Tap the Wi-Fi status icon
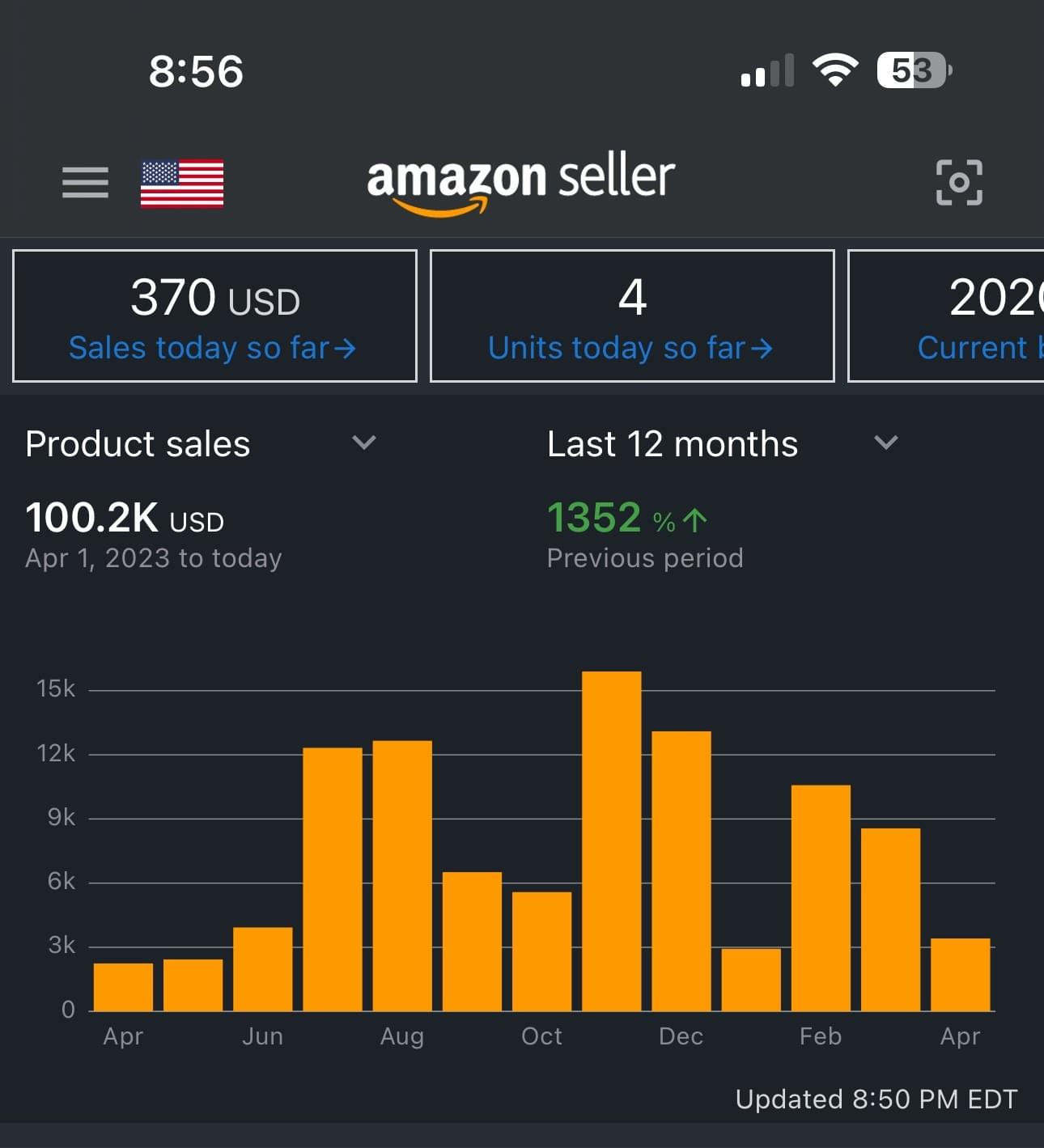1044x1148 pixels. tap(835, 70)
